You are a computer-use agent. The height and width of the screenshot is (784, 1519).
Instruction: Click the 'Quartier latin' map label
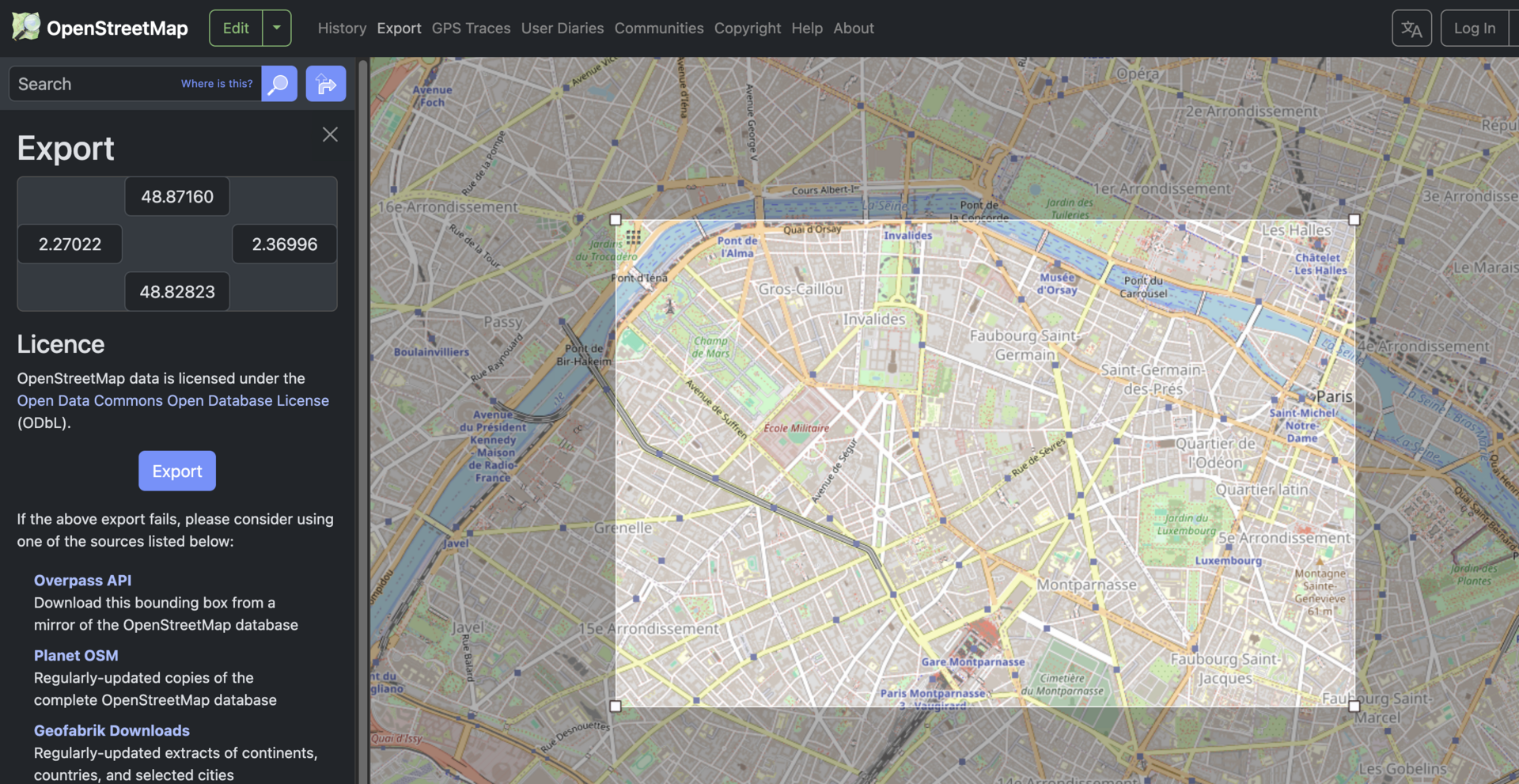(x=1262, y=490)
